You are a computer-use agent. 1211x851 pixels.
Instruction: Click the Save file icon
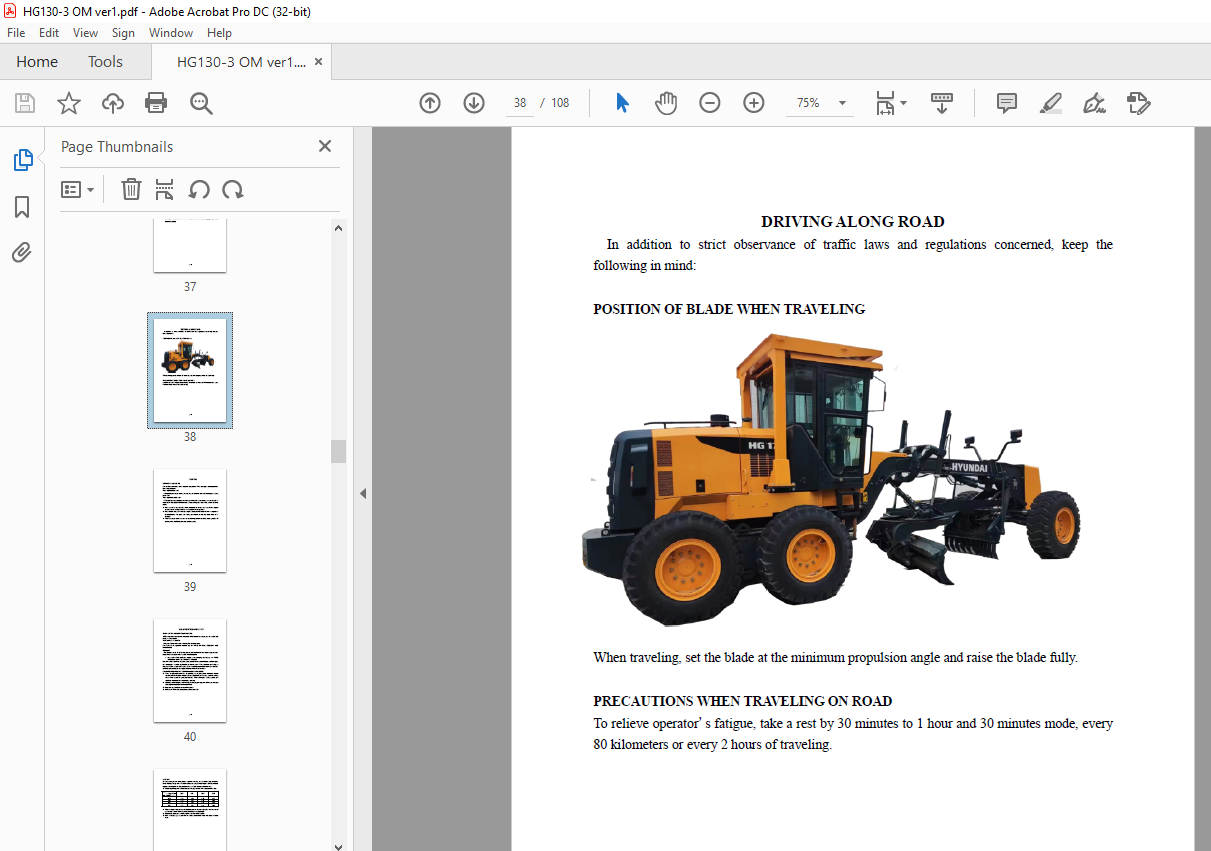[x=25, y=103]
